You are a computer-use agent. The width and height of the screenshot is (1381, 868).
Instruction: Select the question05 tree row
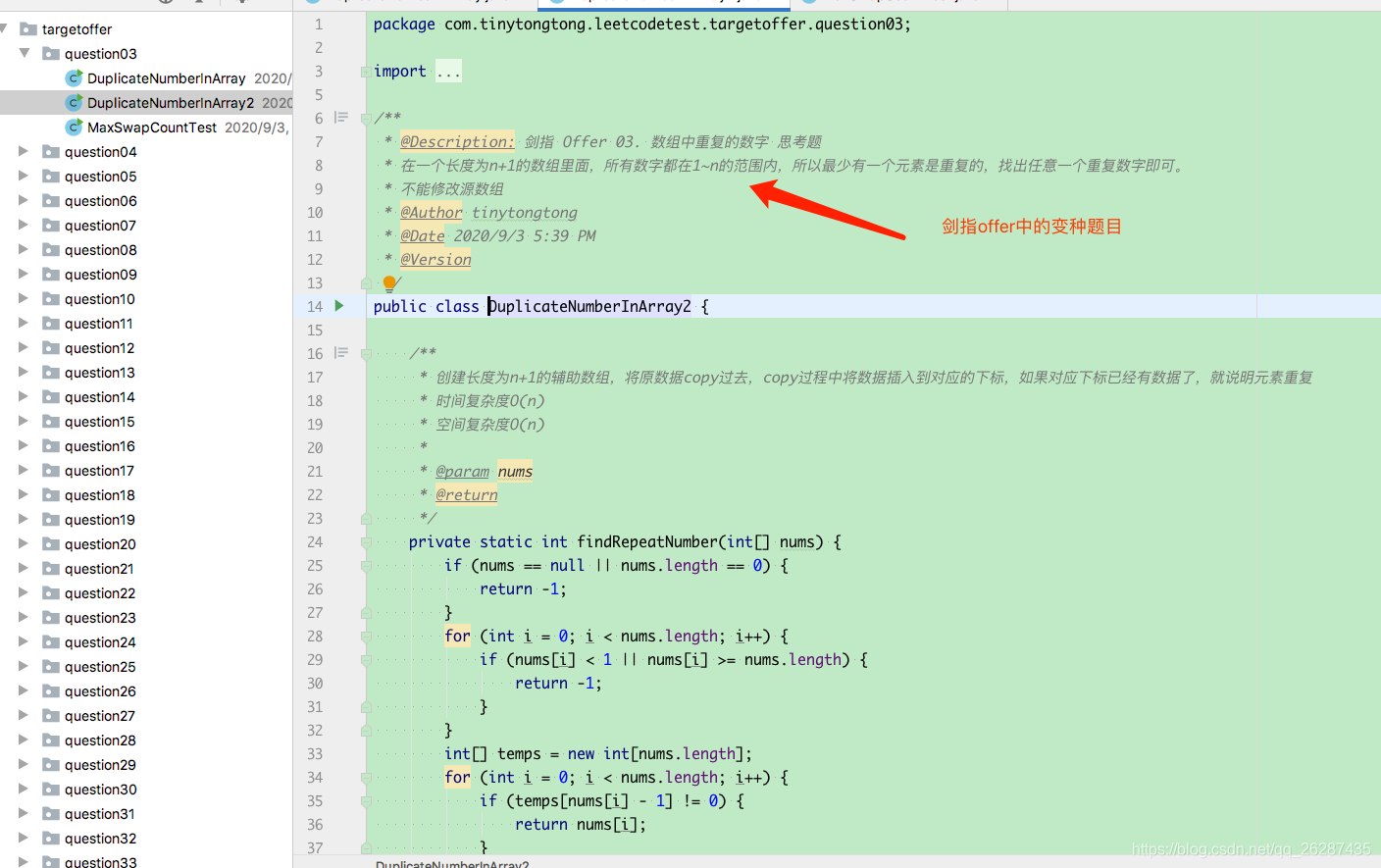[146, 177]
